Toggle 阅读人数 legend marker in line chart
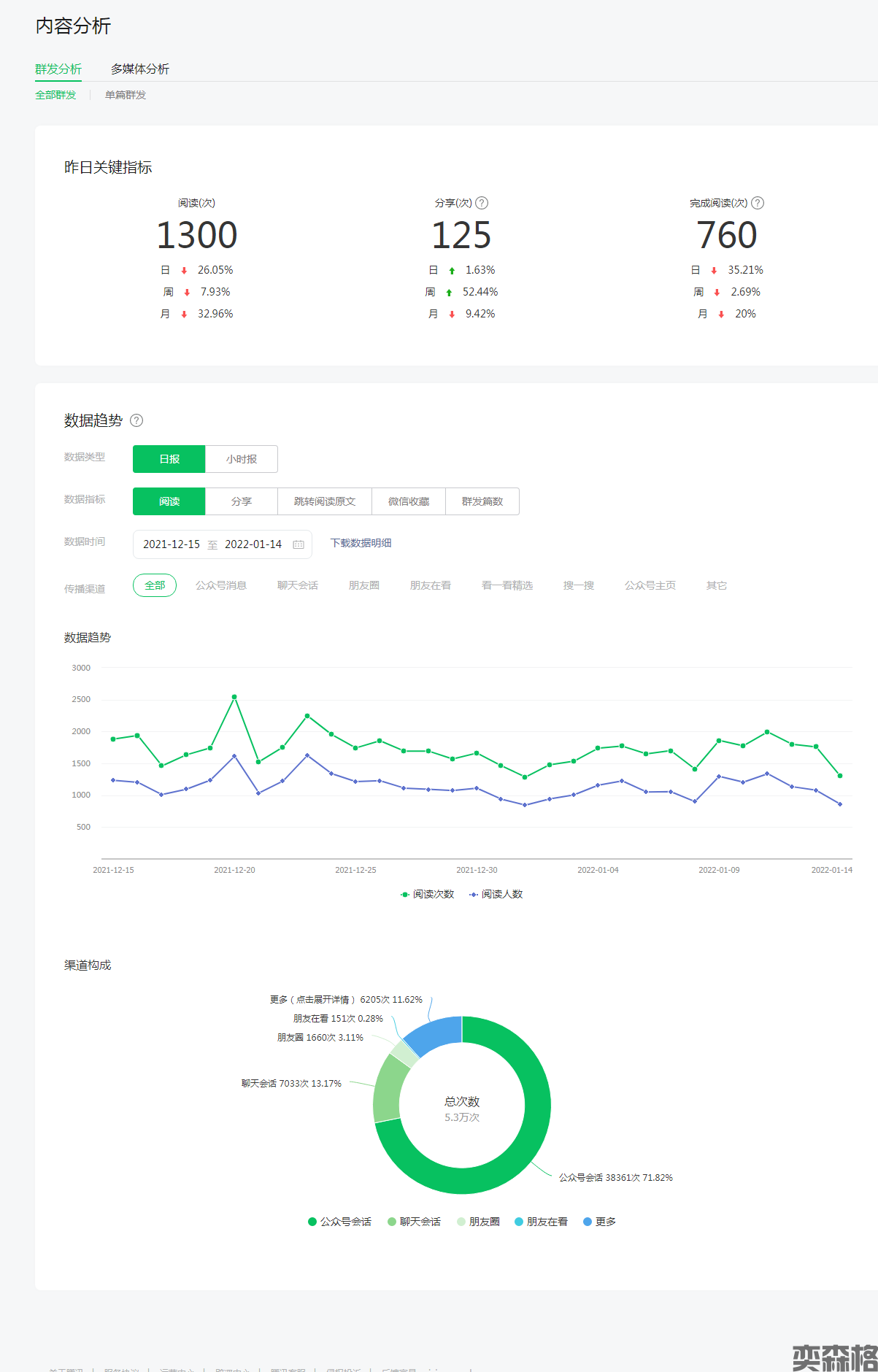Image resolution: width=878 pixels, height=1372 pixels. pos(474,895)
